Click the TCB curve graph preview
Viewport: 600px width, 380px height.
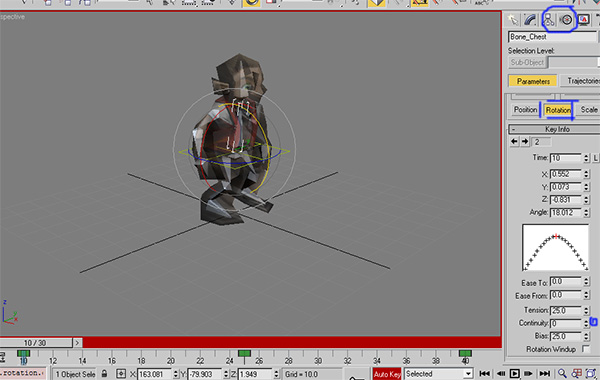tap(555, 248)
